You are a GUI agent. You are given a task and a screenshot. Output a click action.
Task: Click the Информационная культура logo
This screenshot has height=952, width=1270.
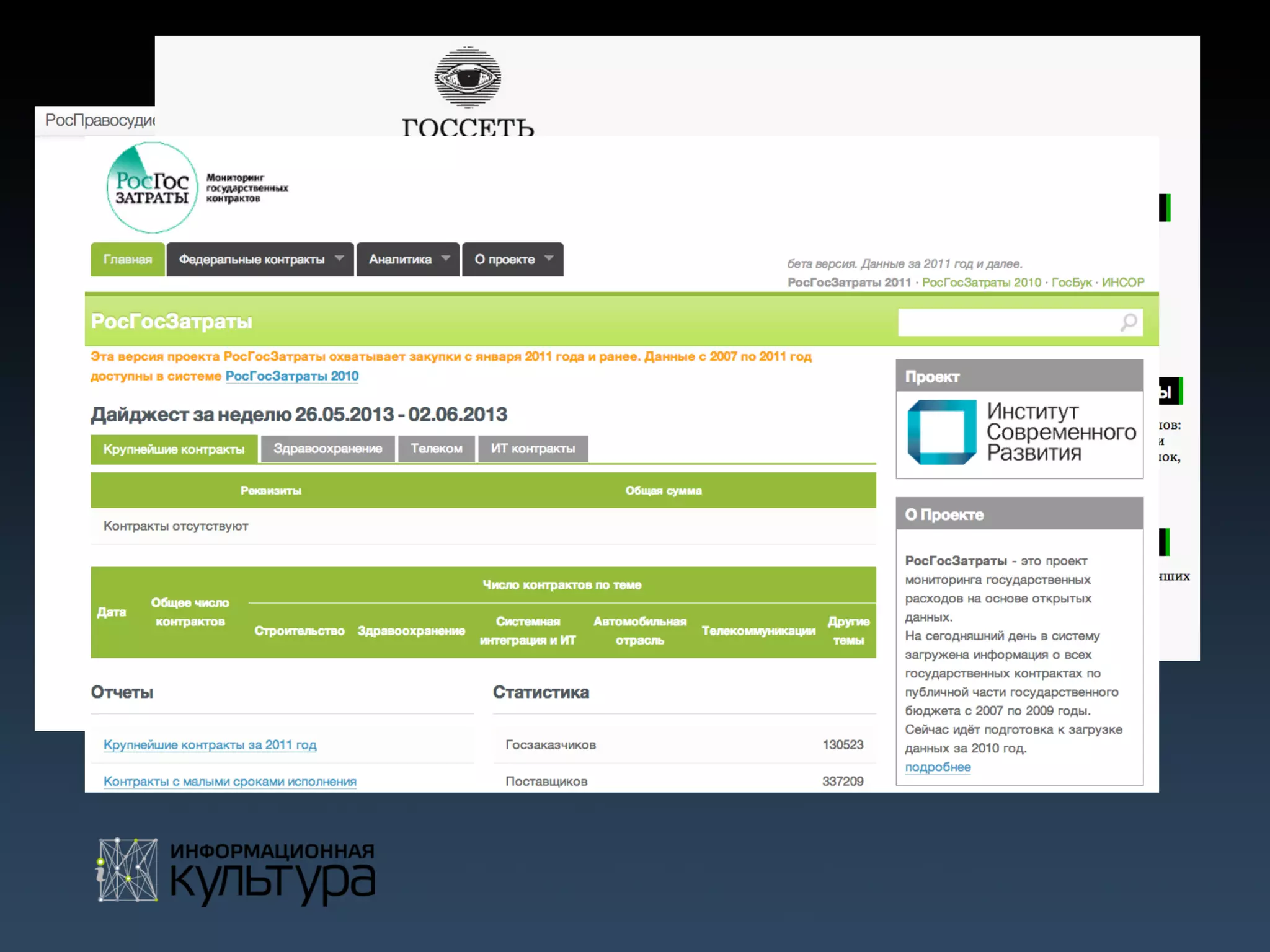pos(236,871)
